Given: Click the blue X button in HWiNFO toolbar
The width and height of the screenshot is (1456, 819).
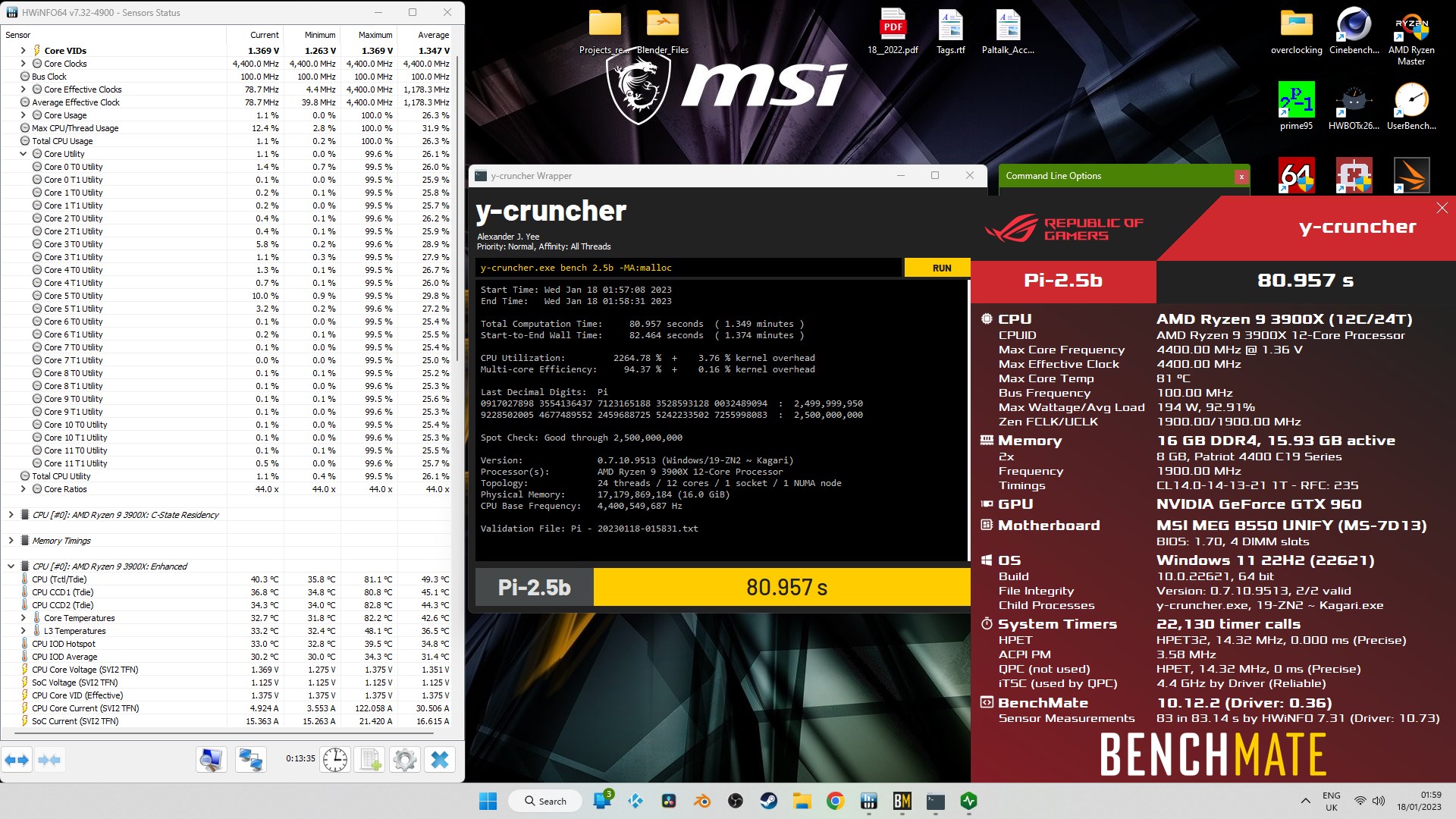Looking at the screenshot, I should [x=440, y=760].
